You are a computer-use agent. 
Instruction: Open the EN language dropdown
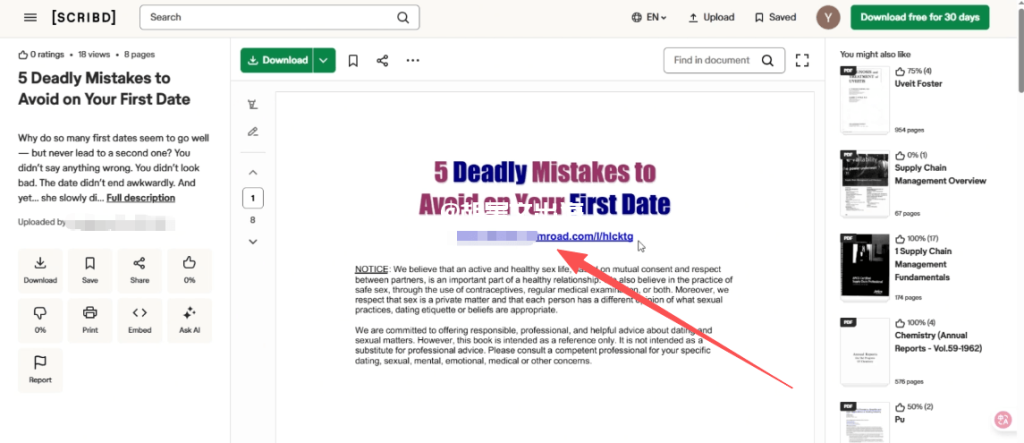pos(649,18)
